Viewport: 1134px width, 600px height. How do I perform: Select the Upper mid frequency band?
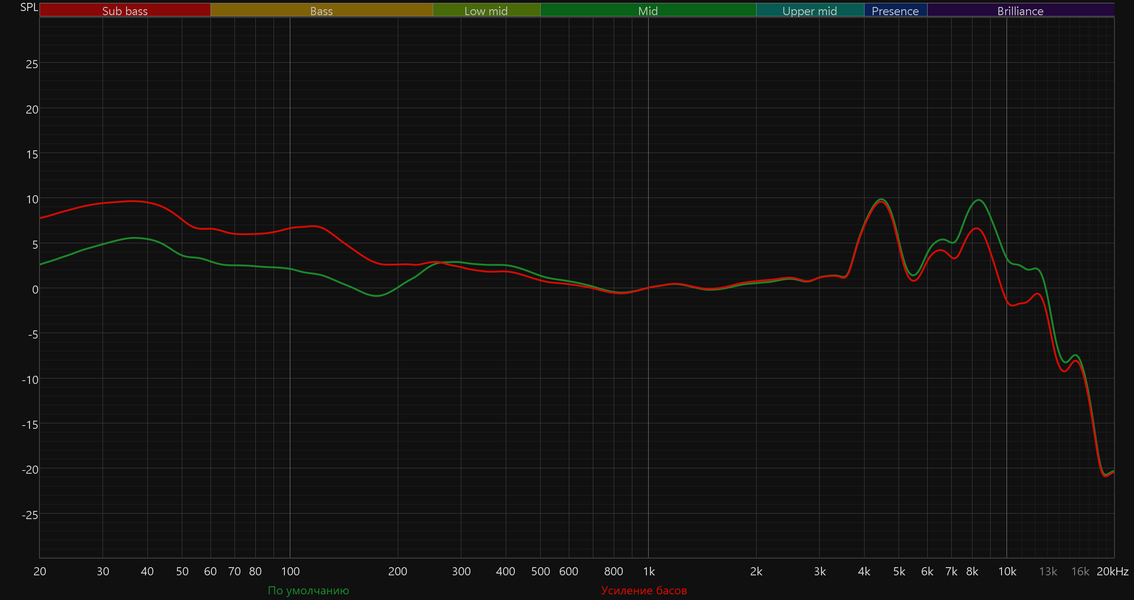tap(810, 11)
